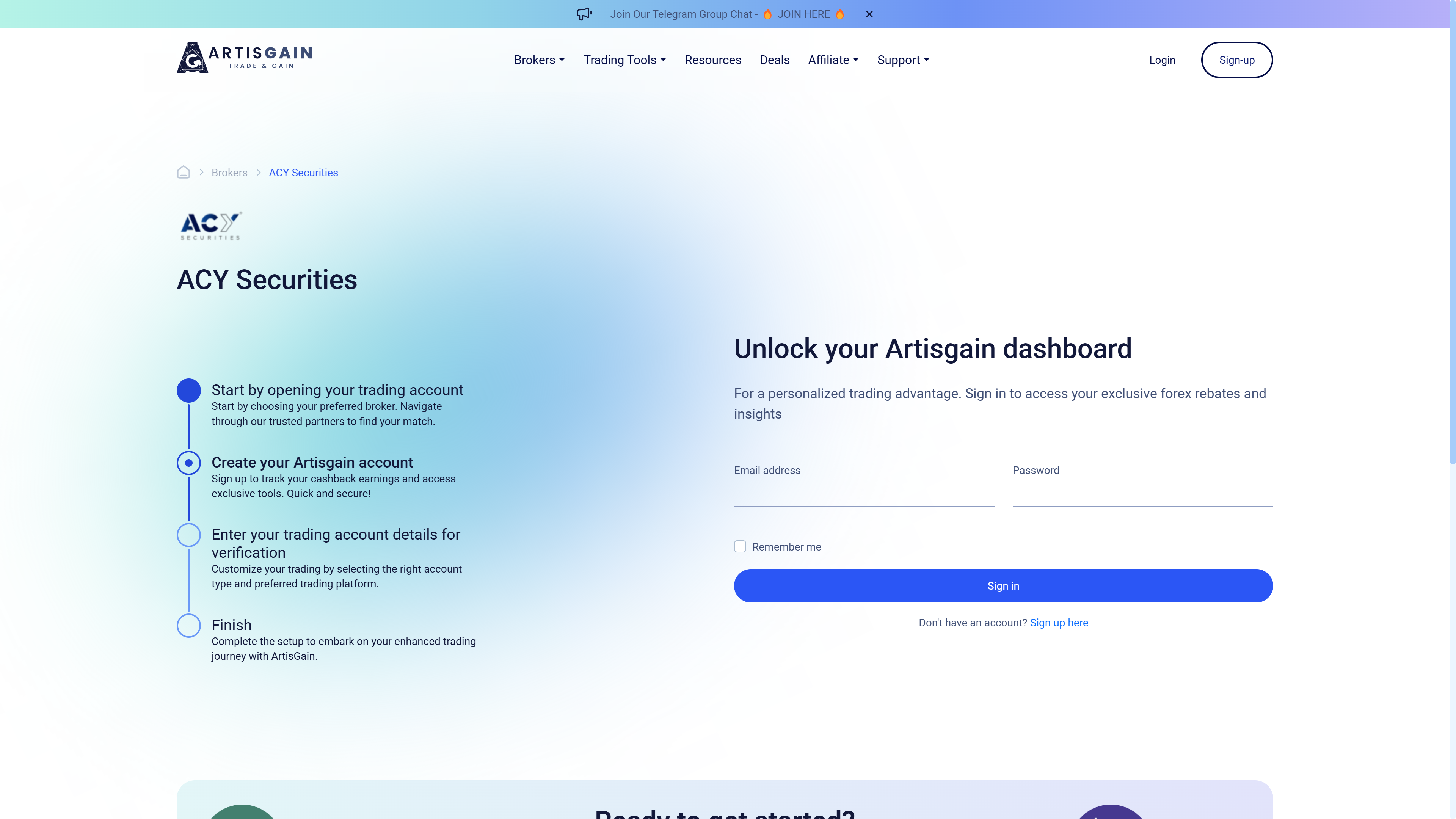1456x819 pixels.
Task: Click the 'Finish' step heading
Action: 232,625
